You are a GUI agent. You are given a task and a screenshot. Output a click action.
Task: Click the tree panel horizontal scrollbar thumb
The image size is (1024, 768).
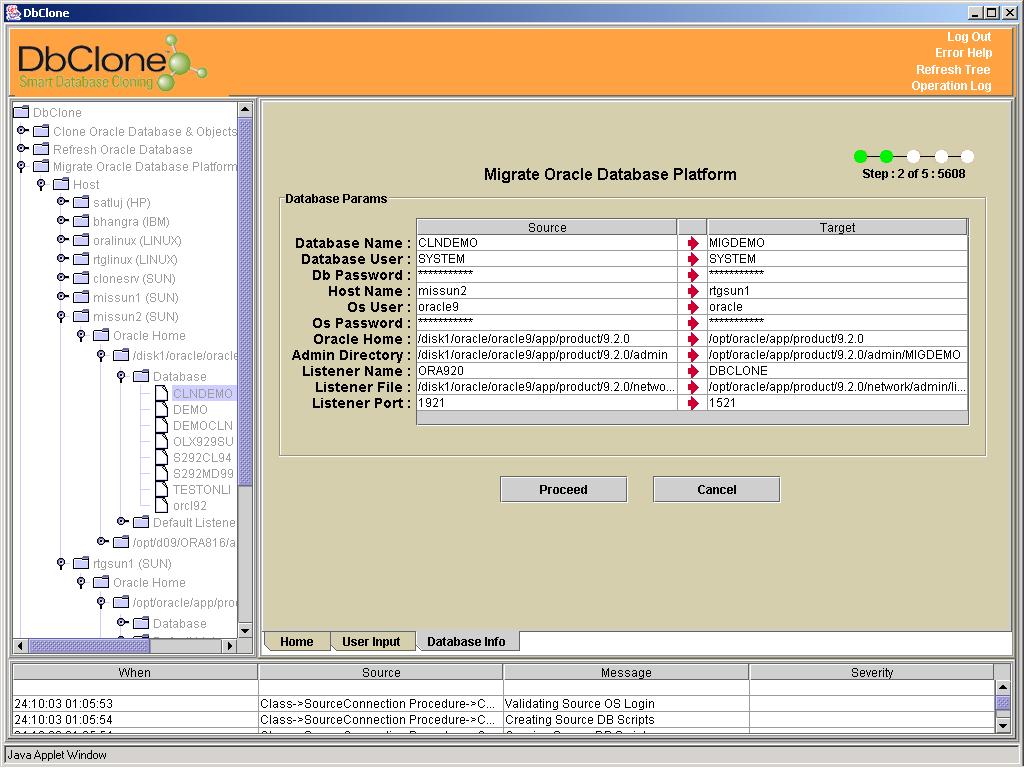click(x=89, y=646)
